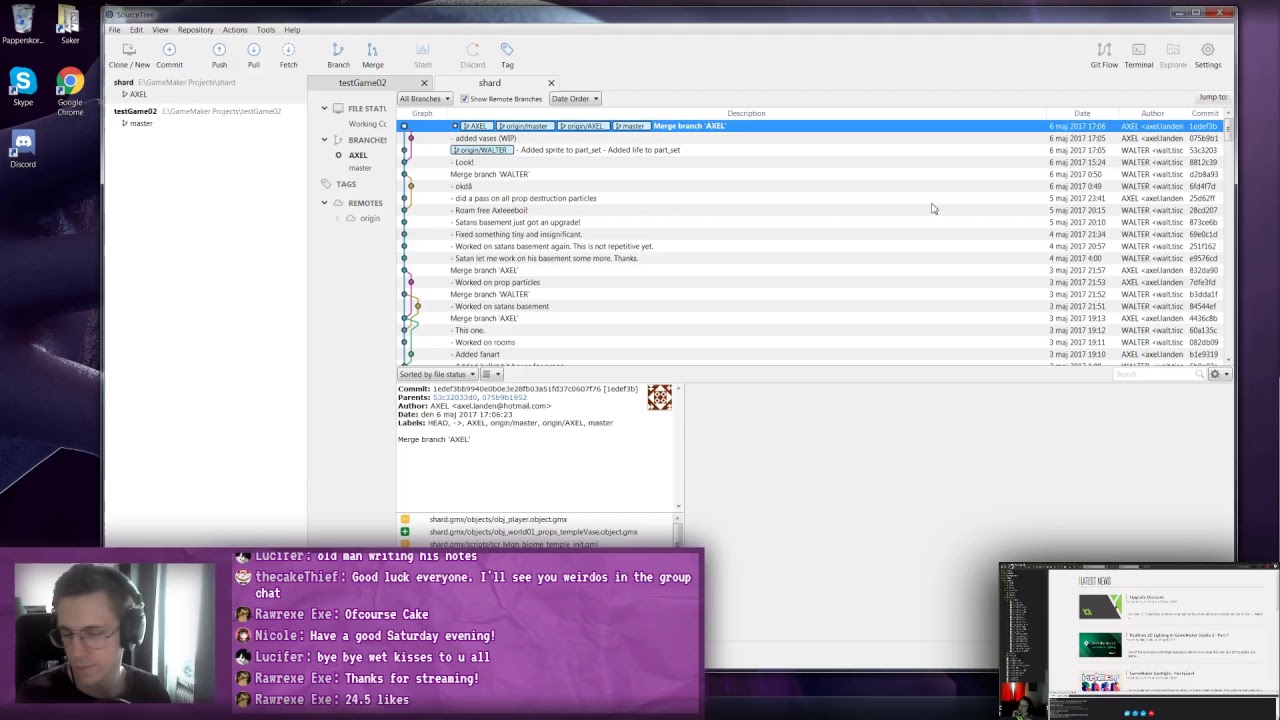Image resolution: width=1280 pixels, height=720 pixels.
Task: Open Sorted by file status dropdown
Action: coord(437,374)
